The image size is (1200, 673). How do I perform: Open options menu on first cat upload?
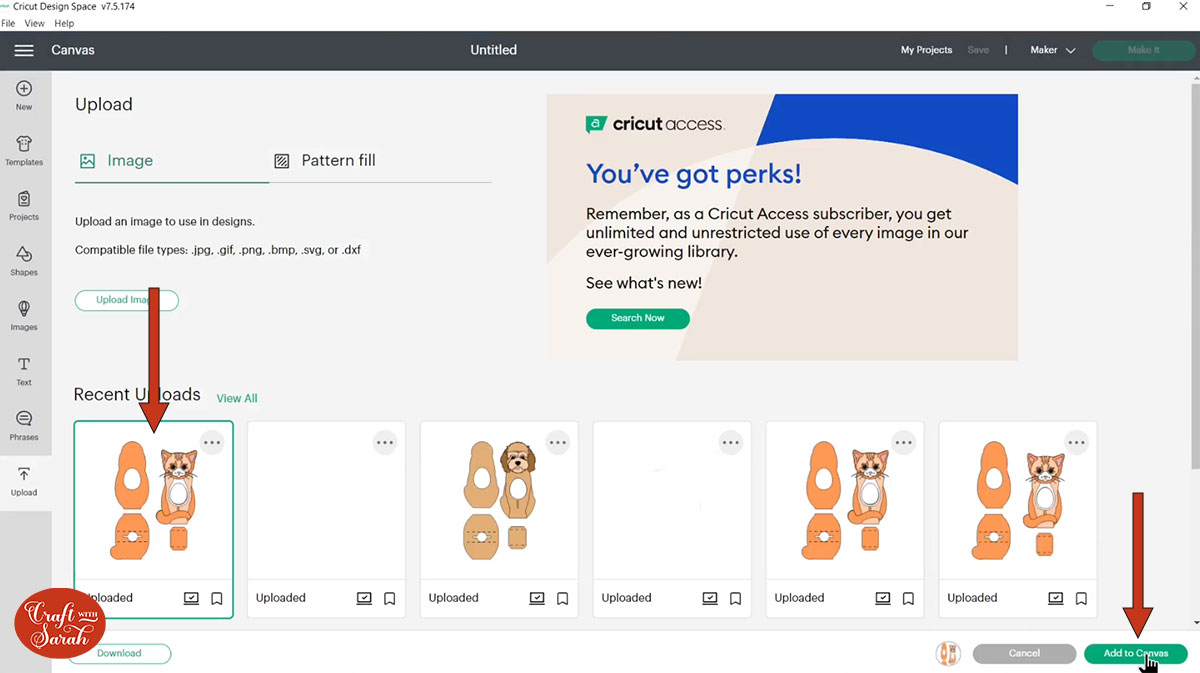click(211, 442)
